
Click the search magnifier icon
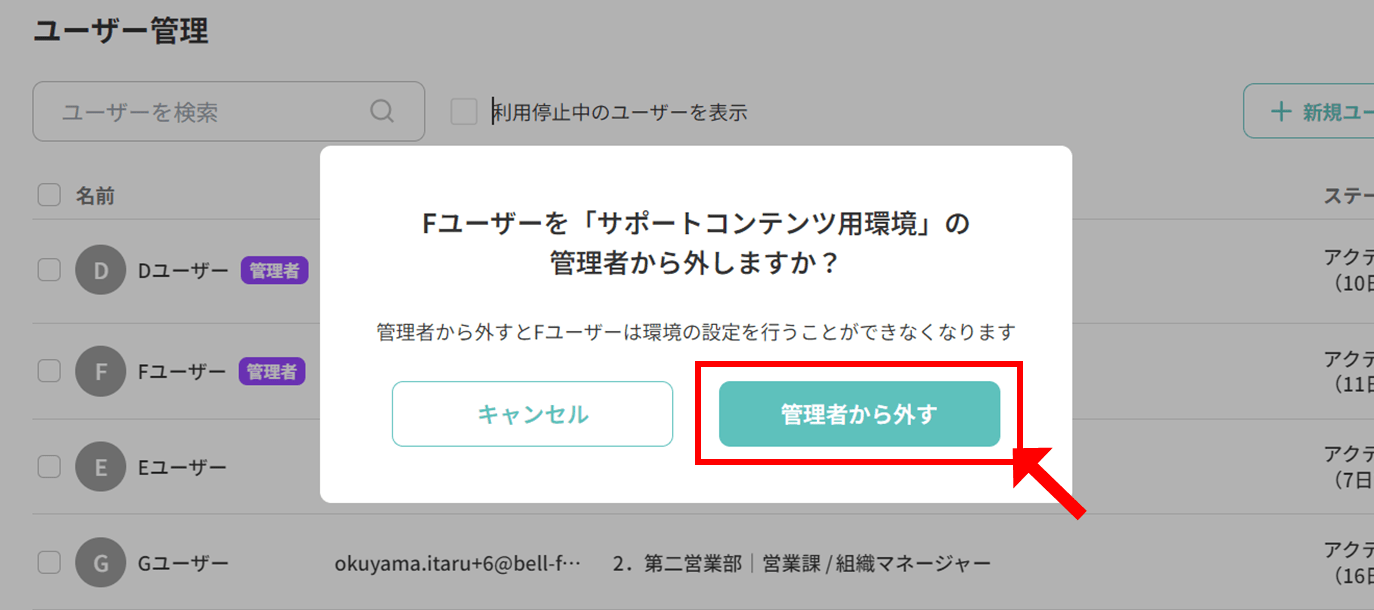tap(382, 111)
